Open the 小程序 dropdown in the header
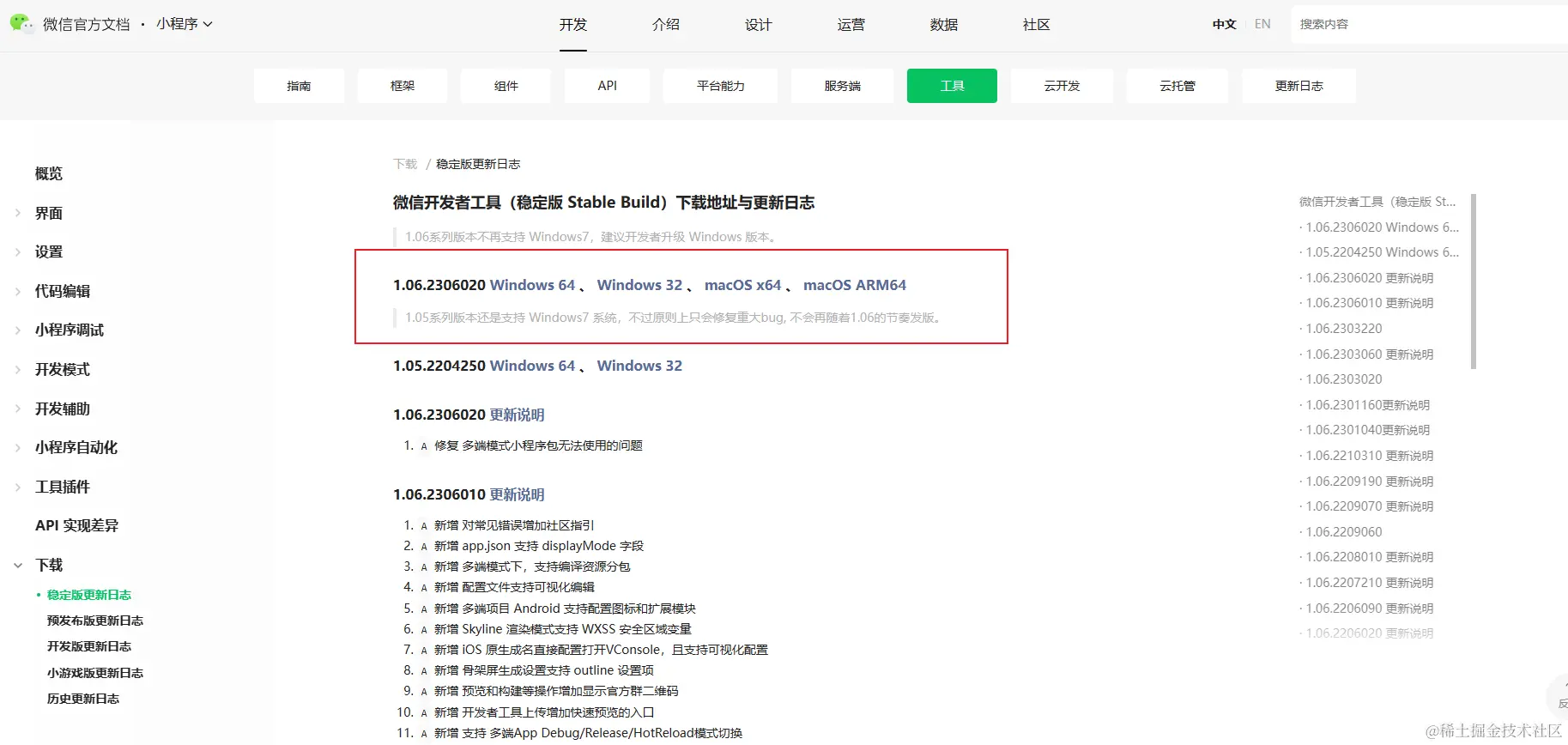Screen dimensions: 1568x745 point(184,24)
